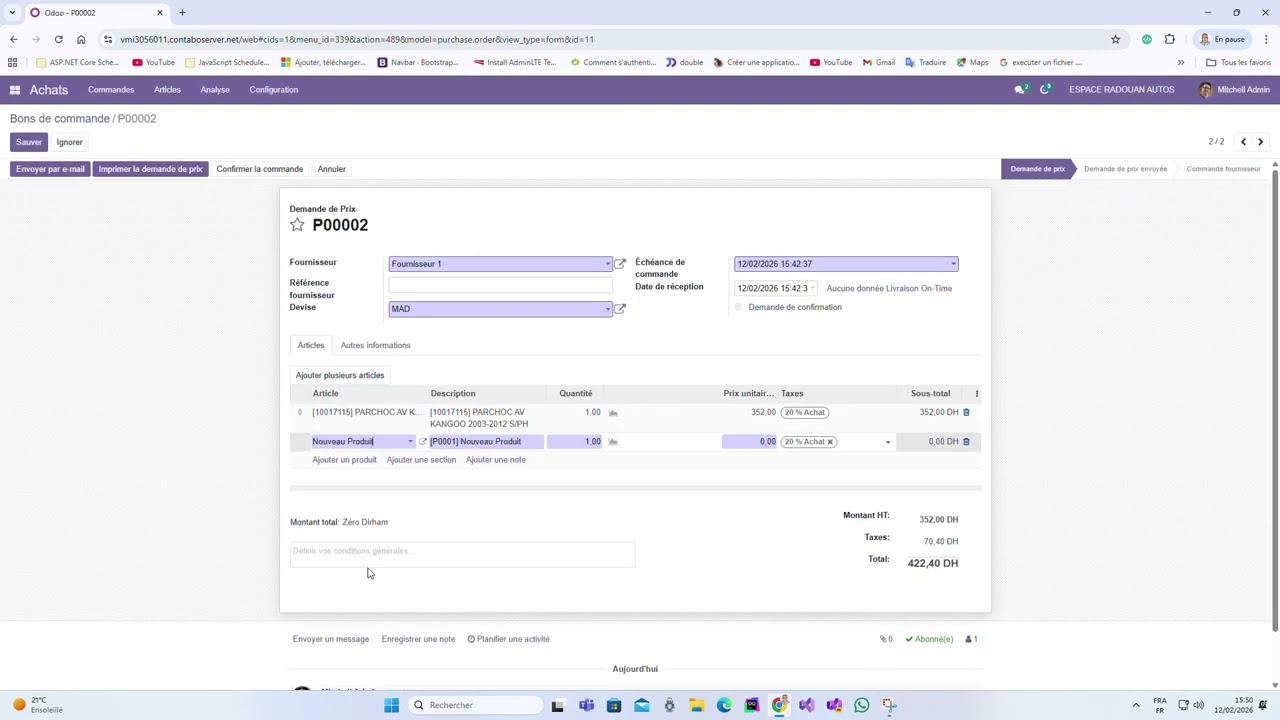Toggle Demande de confirmation checkbox
Screen dimensions: 1280x720
(x=739, y=307)
